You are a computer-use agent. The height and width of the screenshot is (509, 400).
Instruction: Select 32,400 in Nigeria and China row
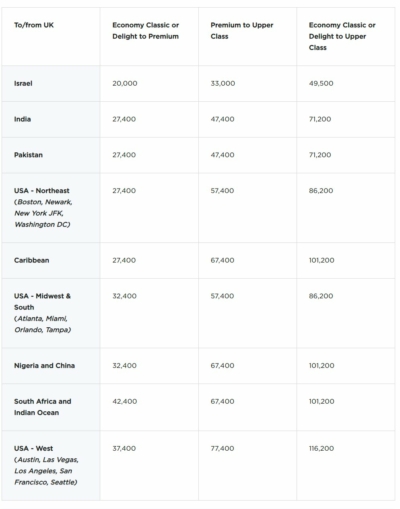pos(124,366)
